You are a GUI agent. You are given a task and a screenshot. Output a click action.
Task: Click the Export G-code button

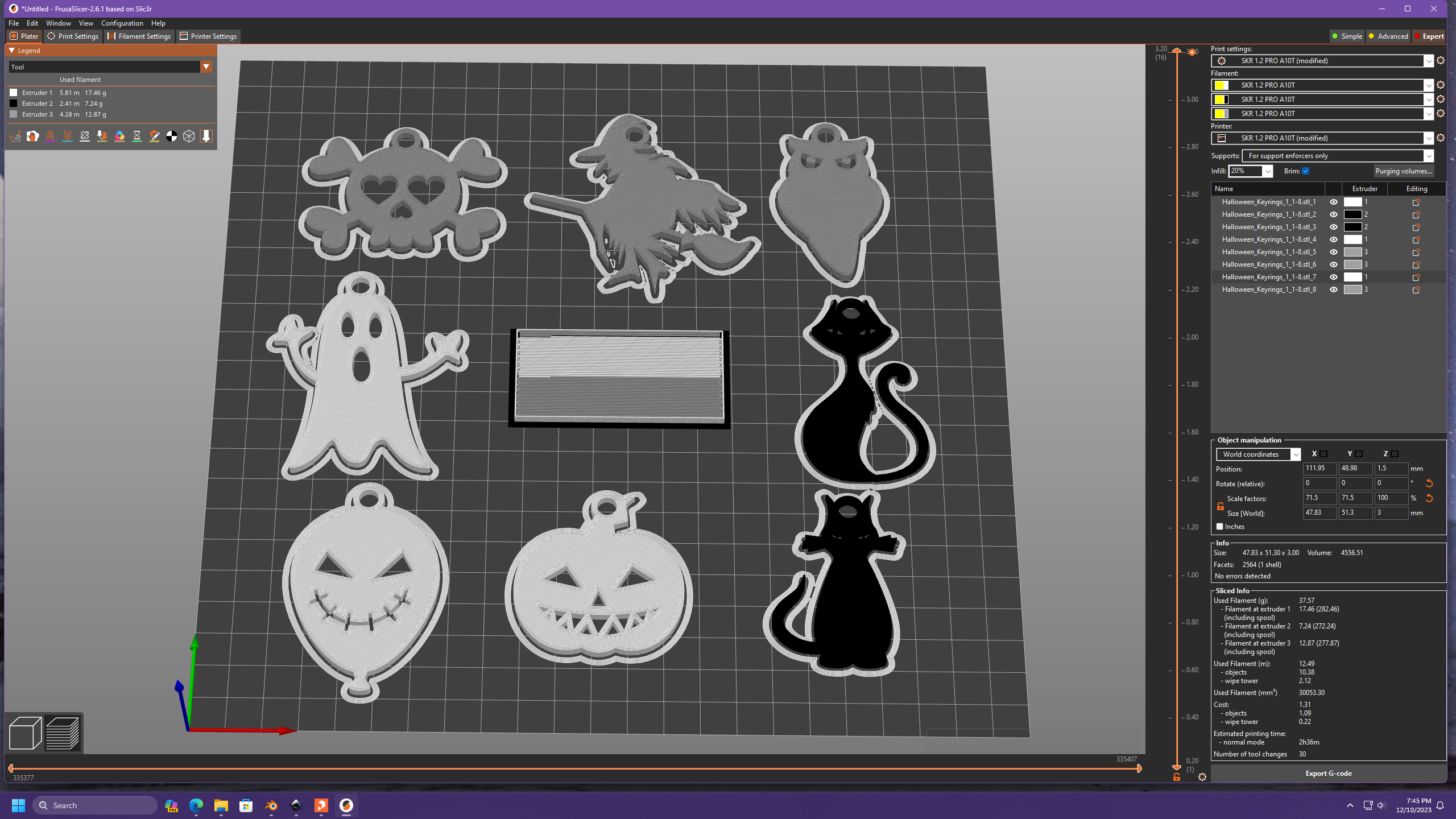1329,773
